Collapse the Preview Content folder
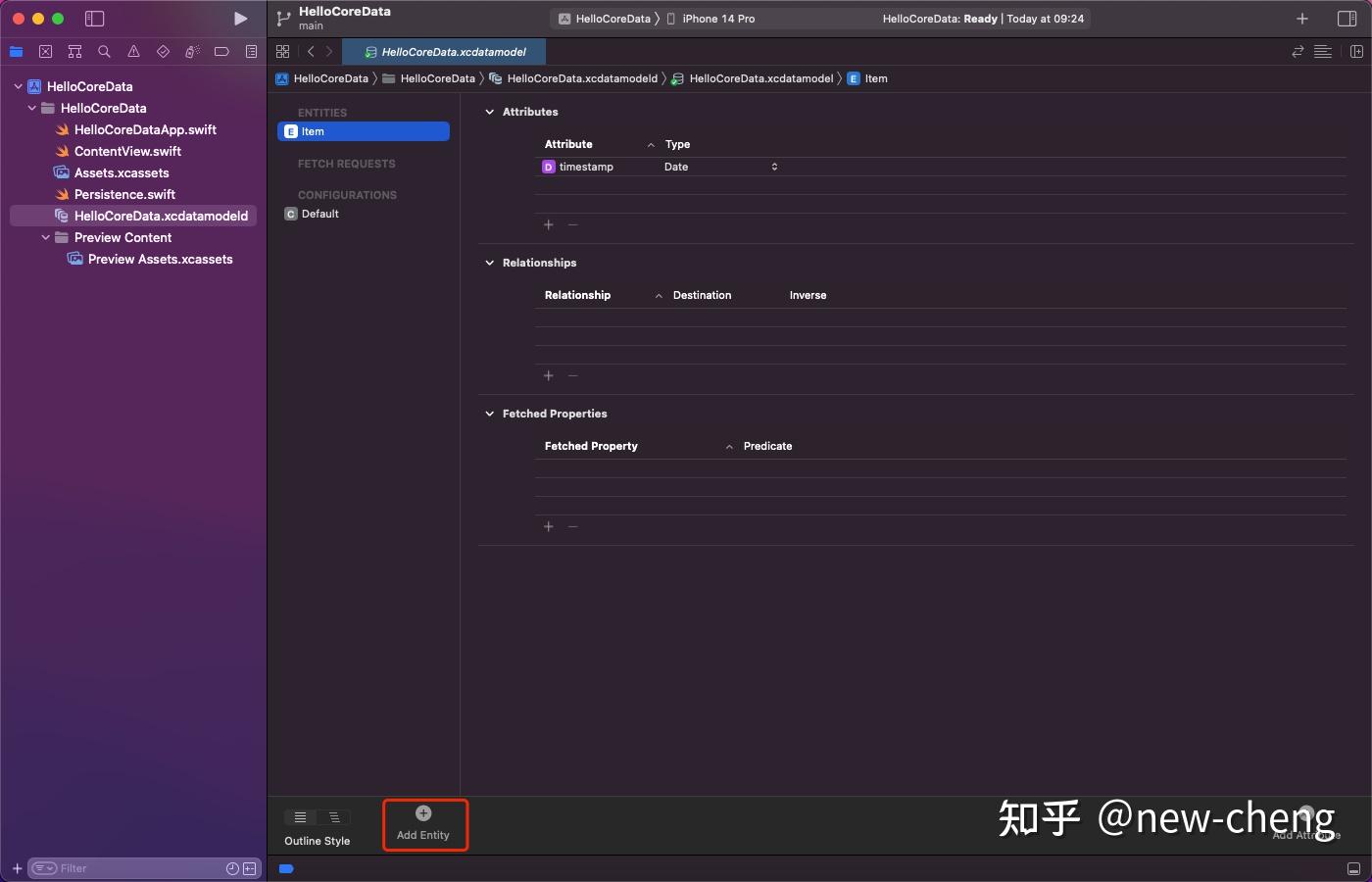 click(x=46, y=237)
